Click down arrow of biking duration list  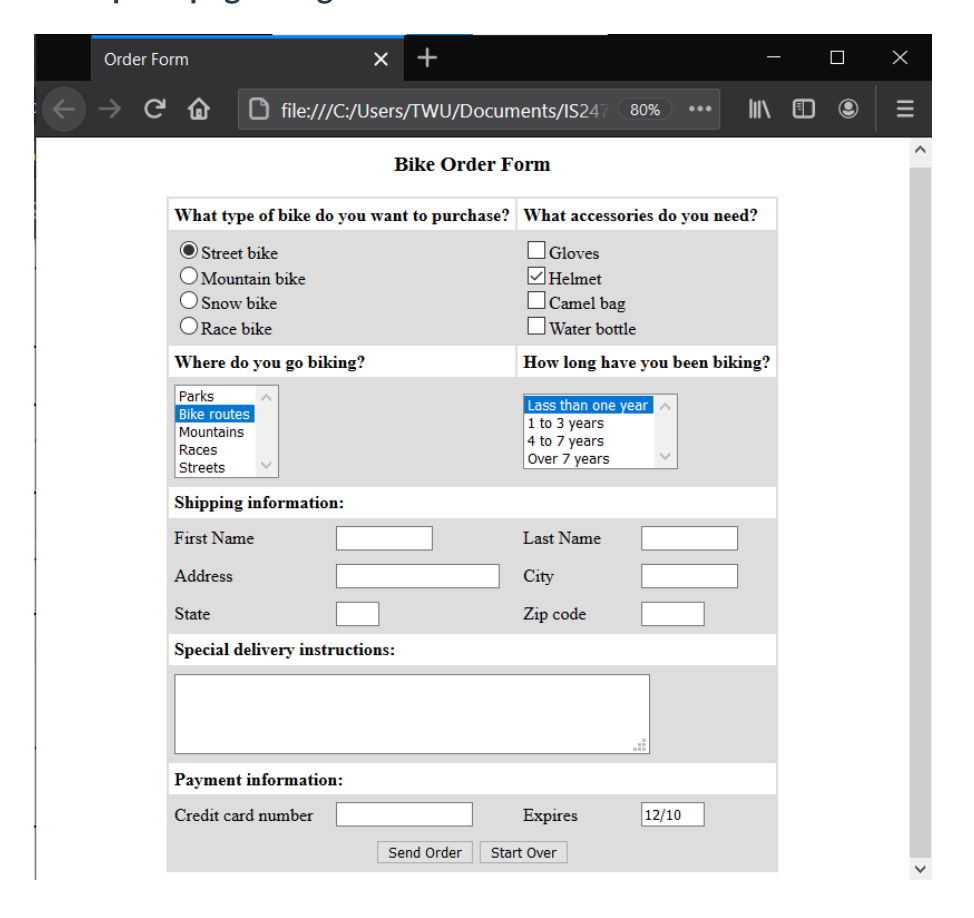coord(665,457)
